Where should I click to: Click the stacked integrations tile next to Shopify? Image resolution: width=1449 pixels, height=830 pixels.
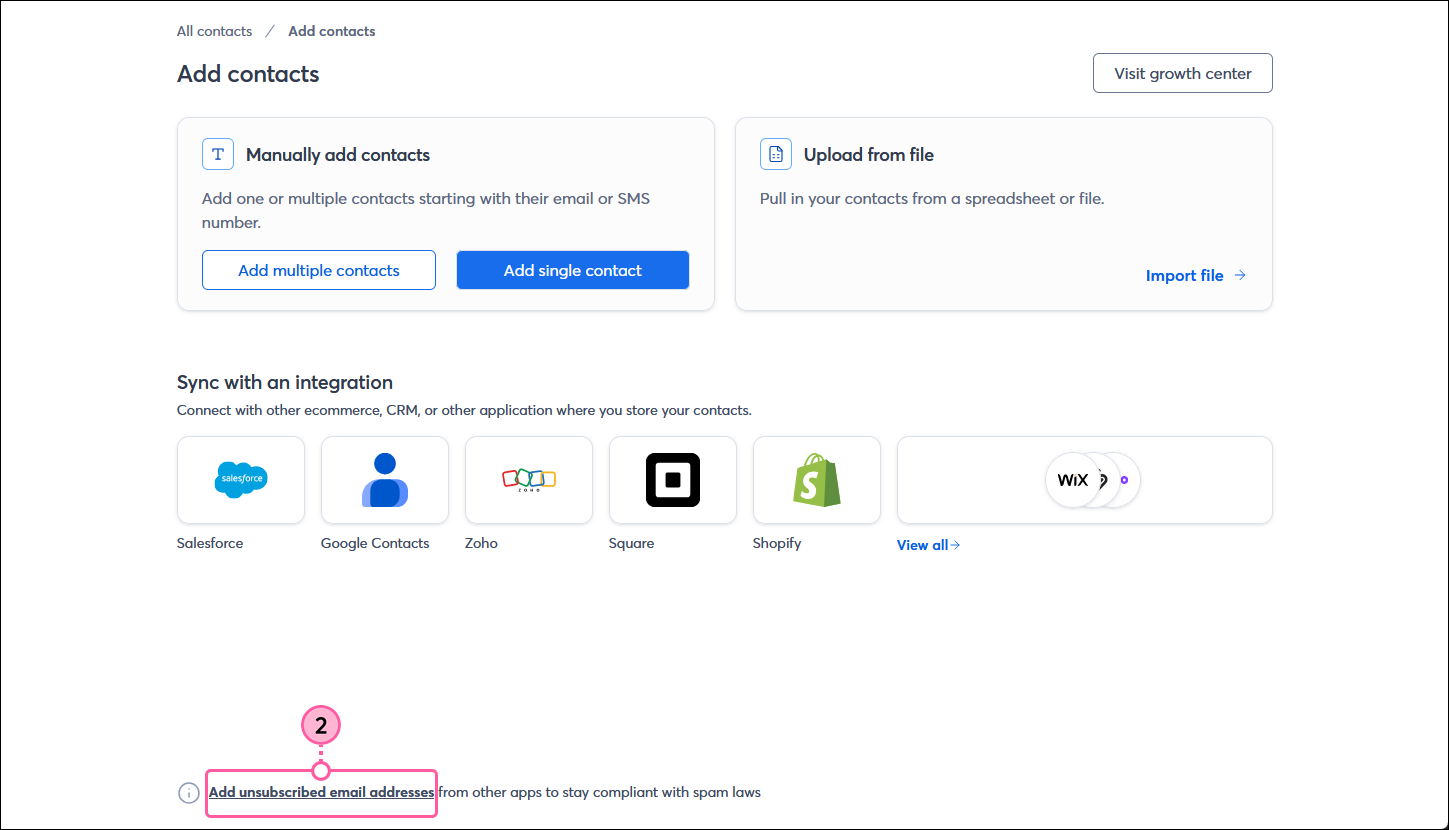click(x=1084, y=480)
